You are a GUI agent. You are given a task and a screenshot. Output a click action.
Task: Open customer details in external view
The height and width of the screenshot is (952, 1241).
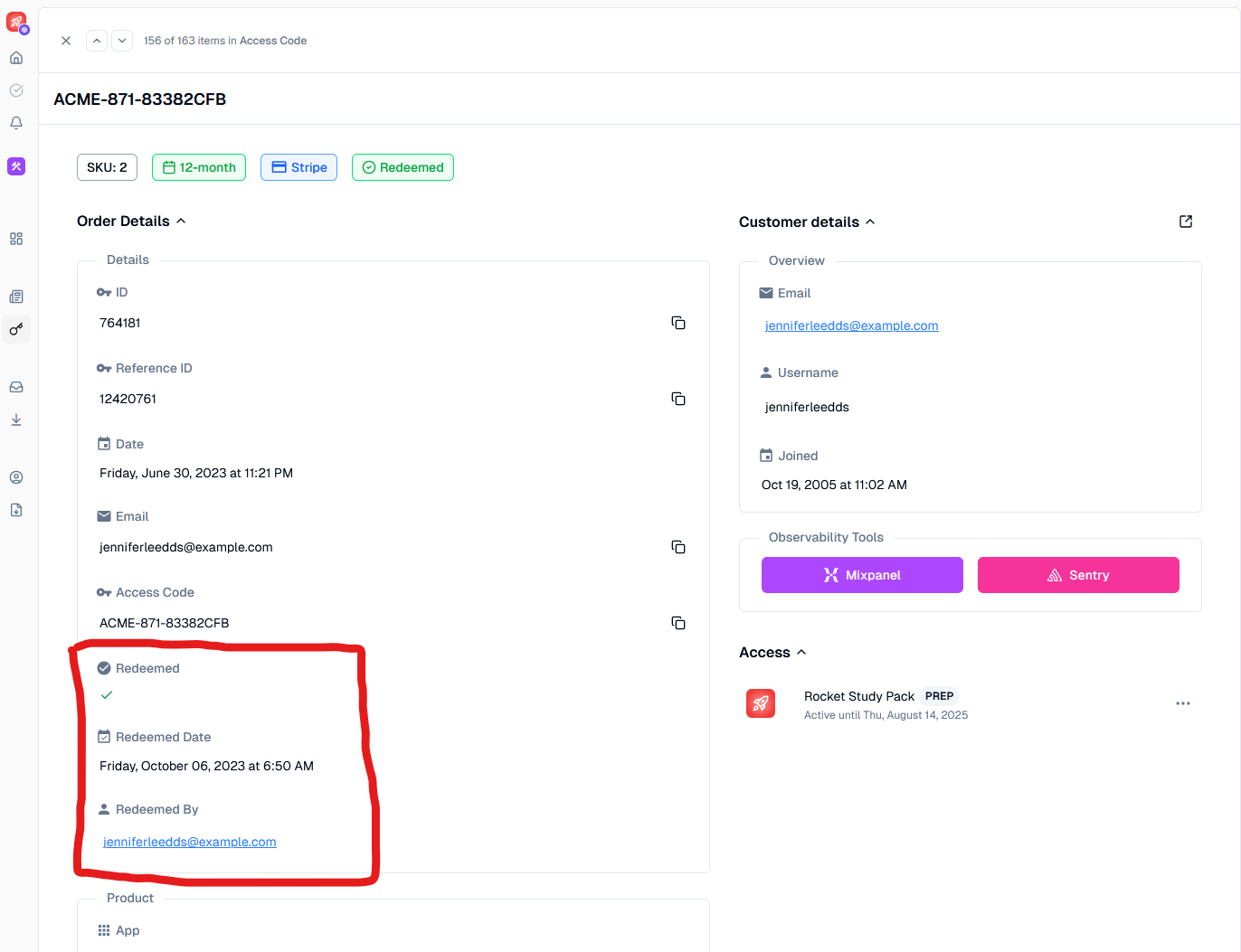[x=1185, y=222]
